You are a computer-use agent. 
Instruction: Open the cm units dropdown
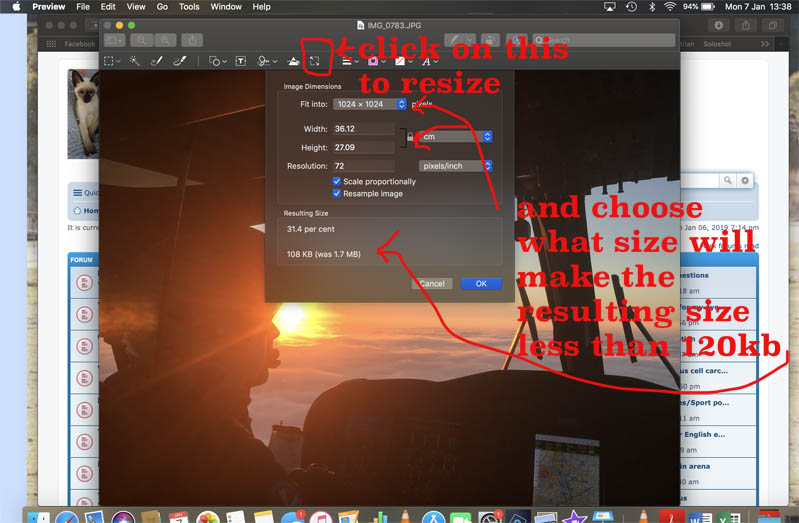pyautogui.click(x=455, y=137)
